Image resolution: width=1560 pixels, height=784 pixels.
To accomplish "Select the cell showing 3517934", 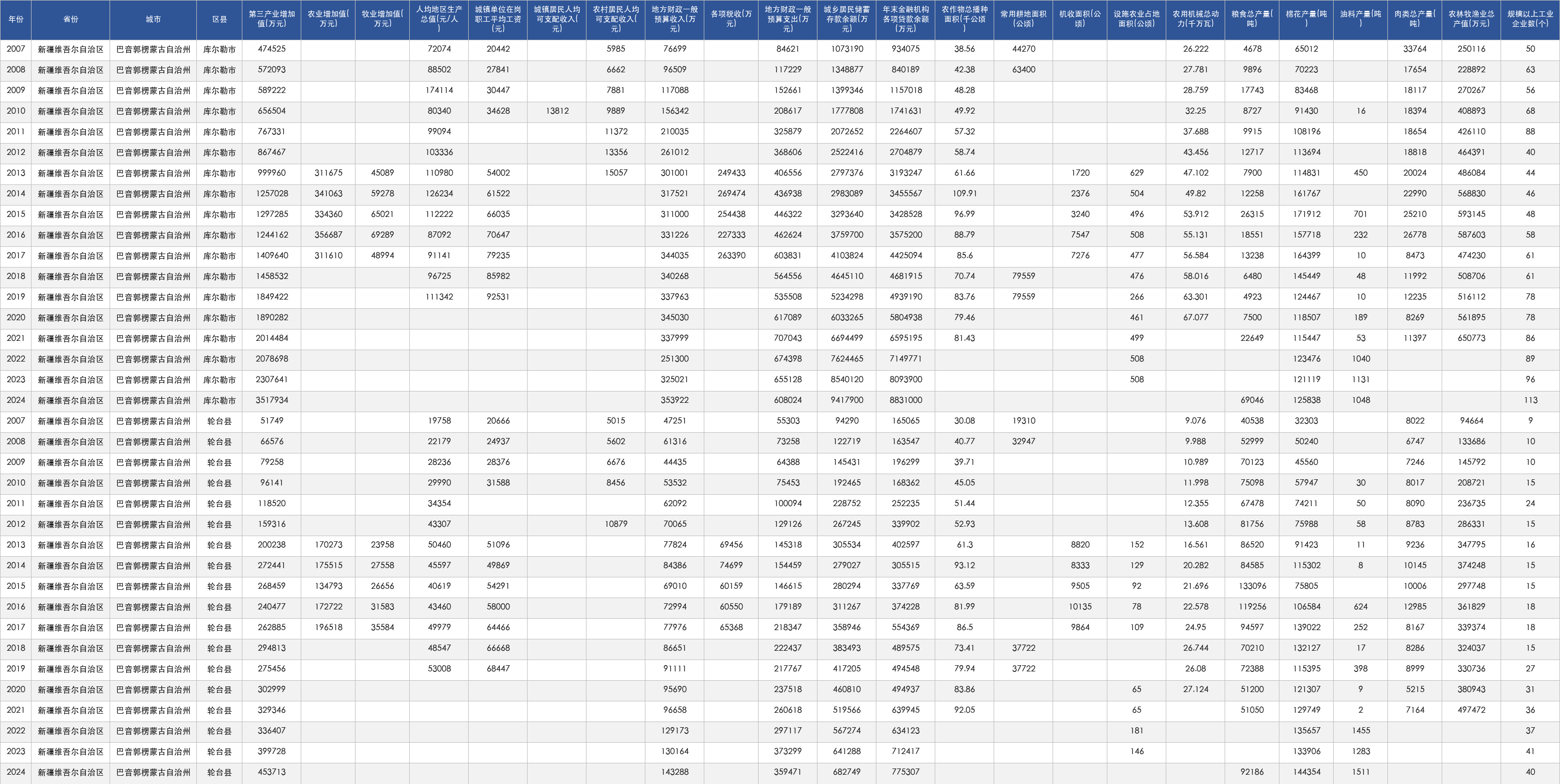I will 271,400.
